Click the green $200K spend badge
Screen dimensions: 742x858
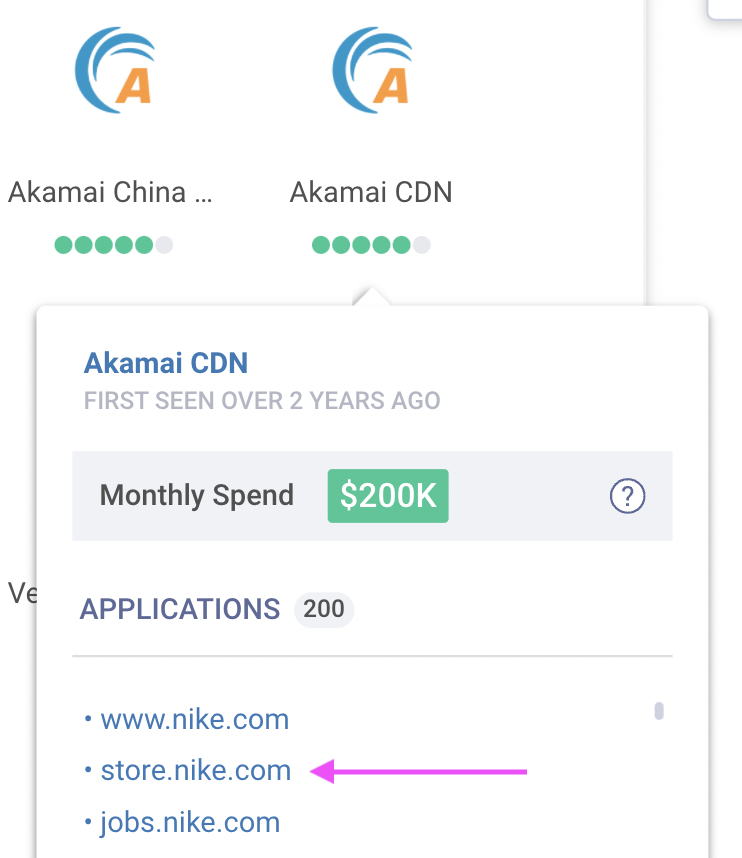click(x=388, y=496)
